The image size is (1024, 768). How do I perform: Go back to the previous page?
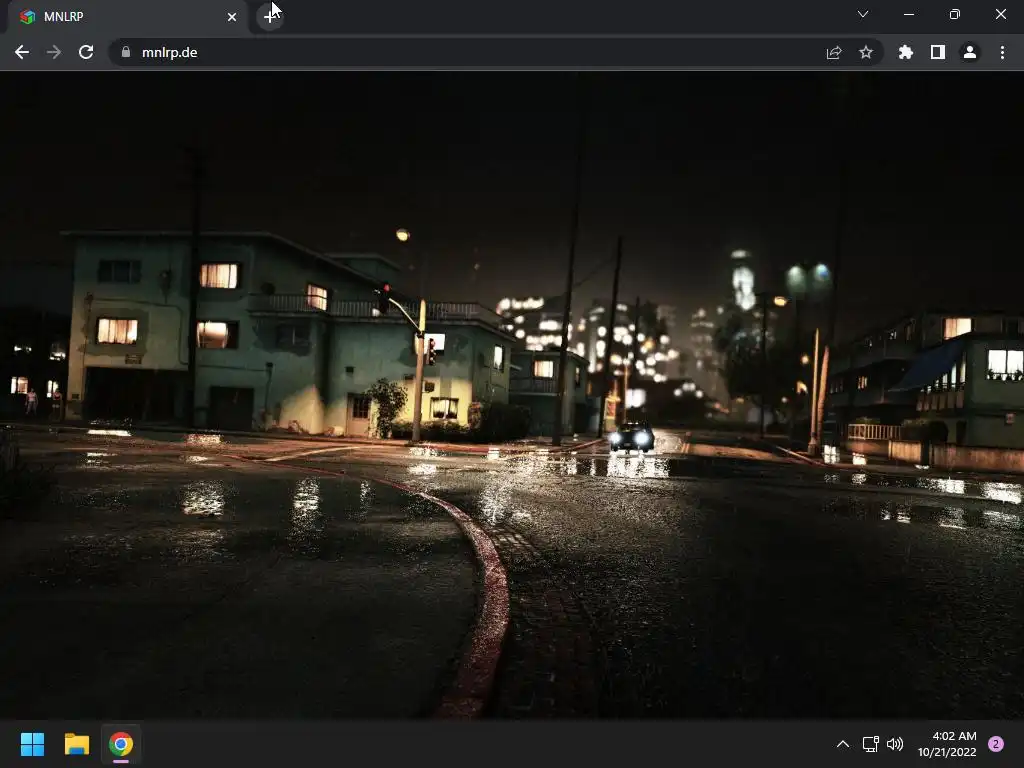[x=22, y=52]
